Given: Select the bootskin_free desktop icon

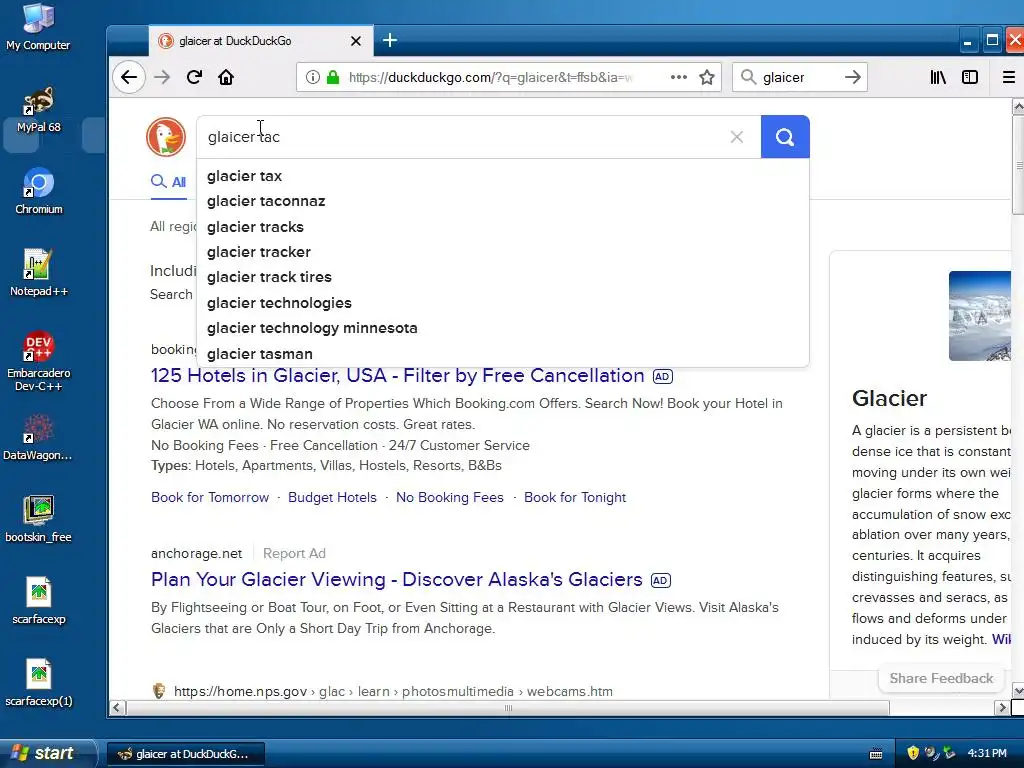Looking at the screenshot, I should point(39,519).
